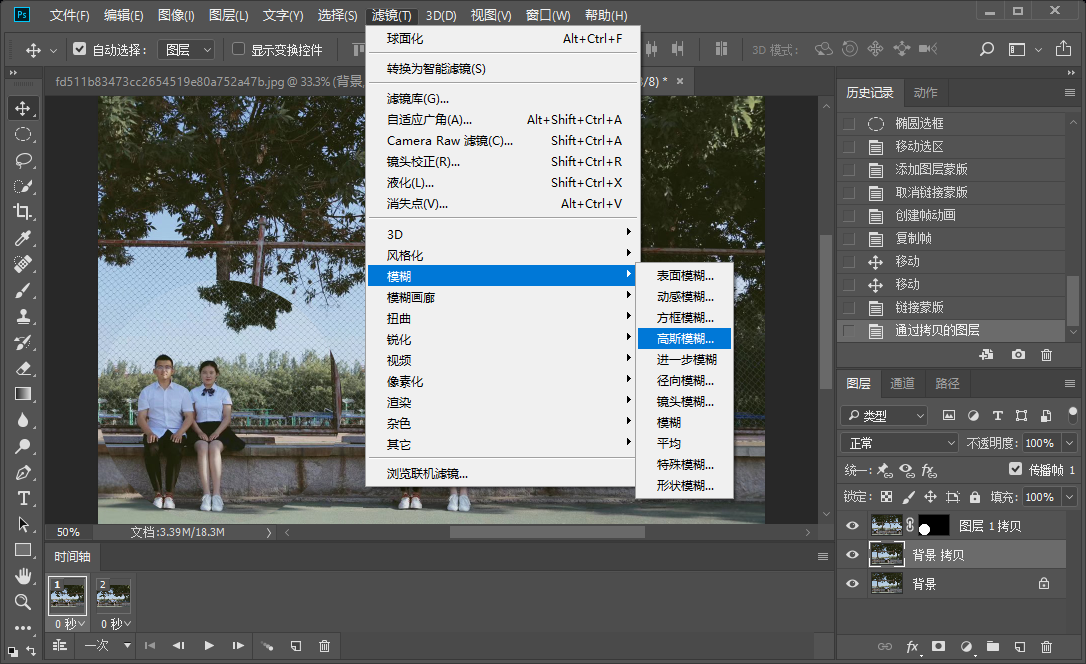Go to the first frame

coord(150,645)
